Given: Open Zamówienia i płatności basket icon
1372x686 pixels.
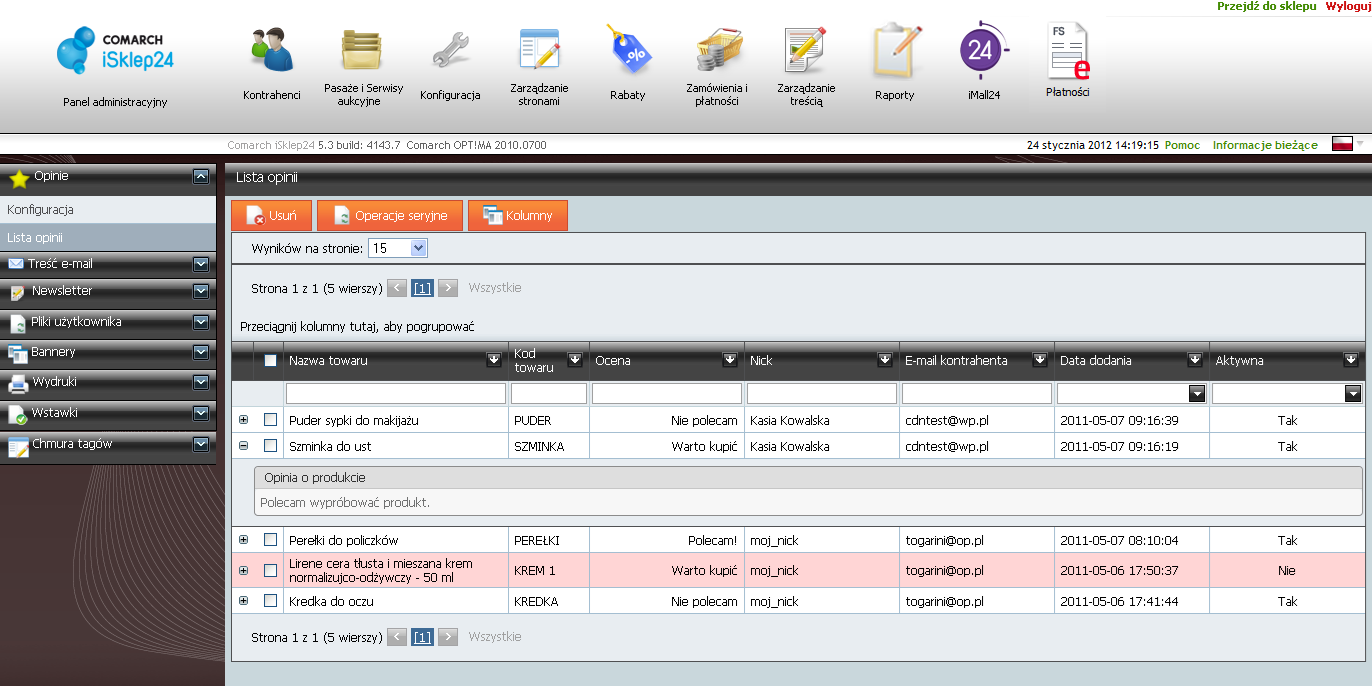Looking at the screenshot, I should 717,50.
